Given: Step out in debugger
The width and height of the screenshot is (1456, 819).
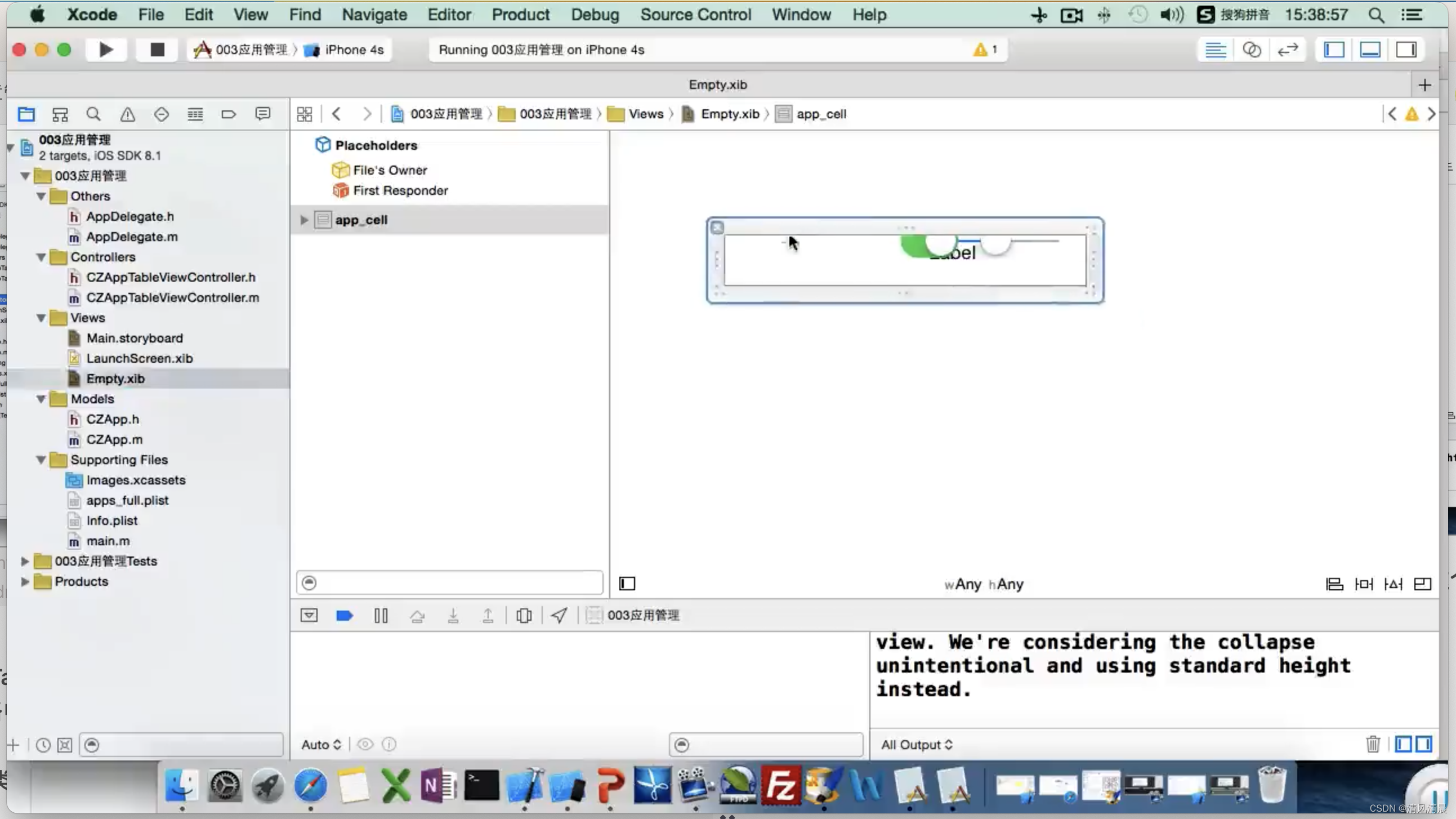Looking at the screenshot, I should (x=488, y=616).
